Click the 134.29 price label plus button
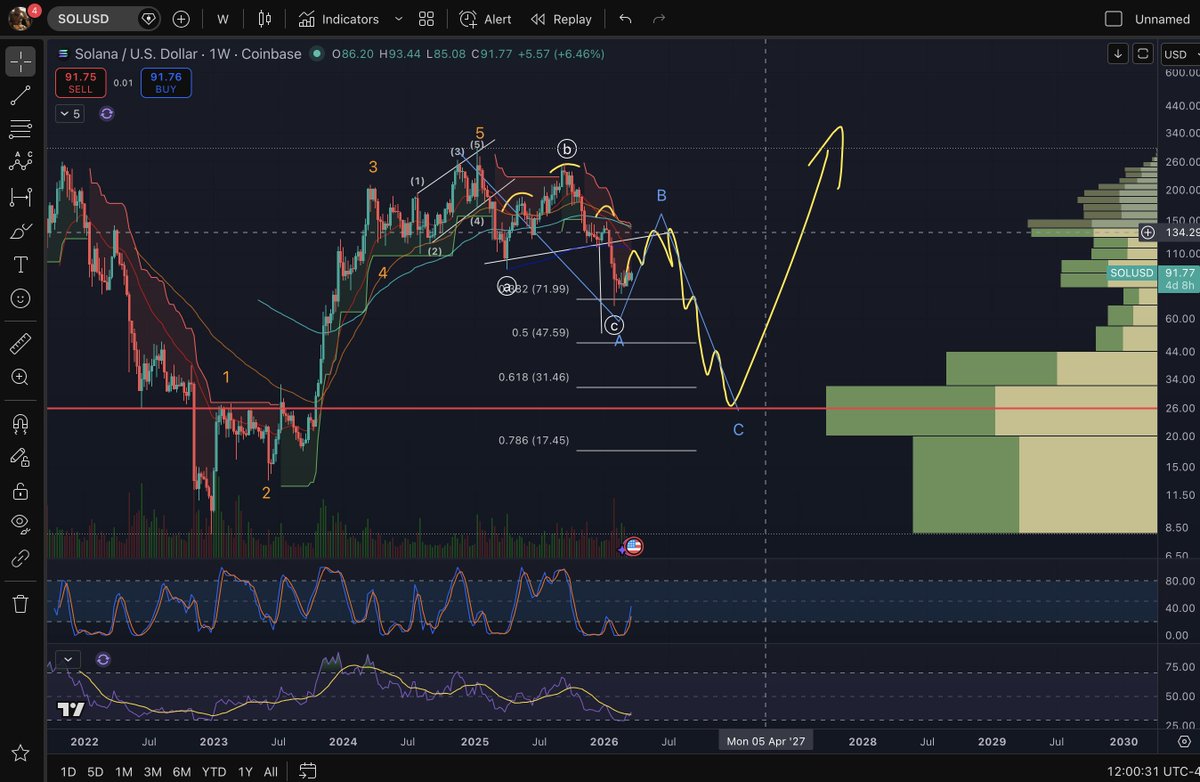Viewport: 1200px width, 782px height. (1147, 232)
